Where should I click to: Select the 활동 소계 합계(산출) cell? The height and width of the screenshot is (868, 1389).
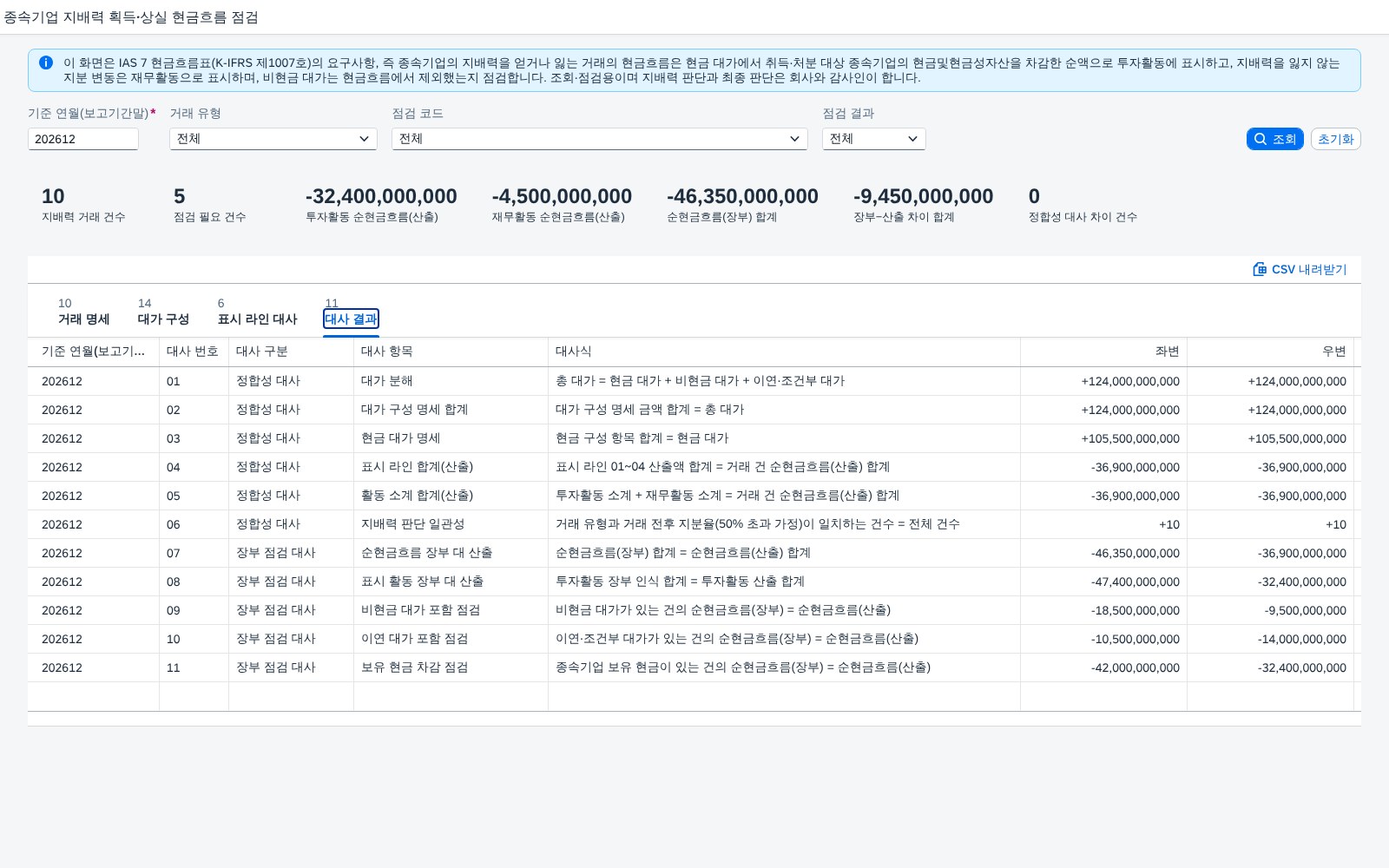click(x=451, y=496)
